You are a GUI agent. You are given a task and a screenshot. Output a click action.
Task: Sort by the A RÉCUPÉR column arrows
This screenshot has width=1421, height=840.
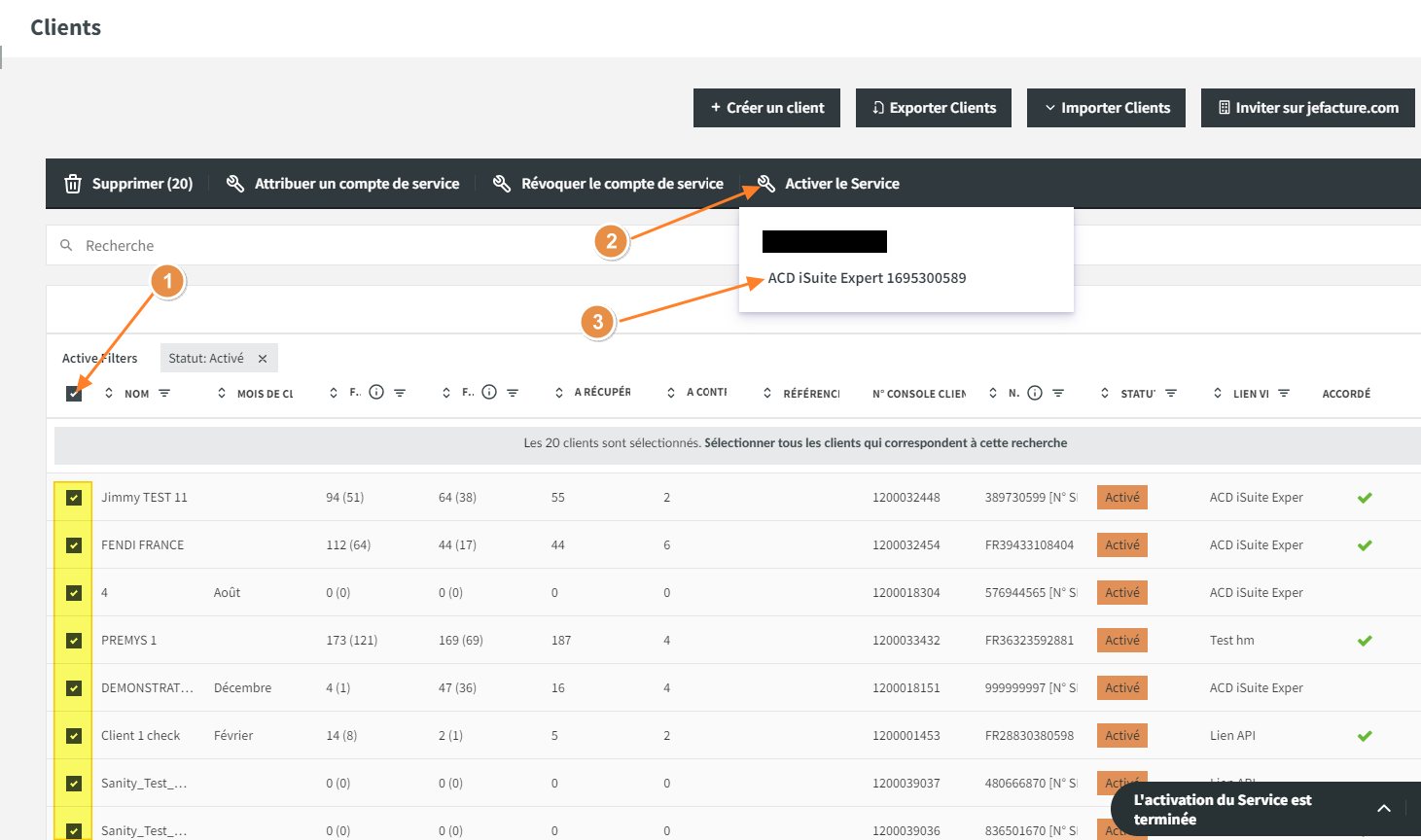point(559,393)
